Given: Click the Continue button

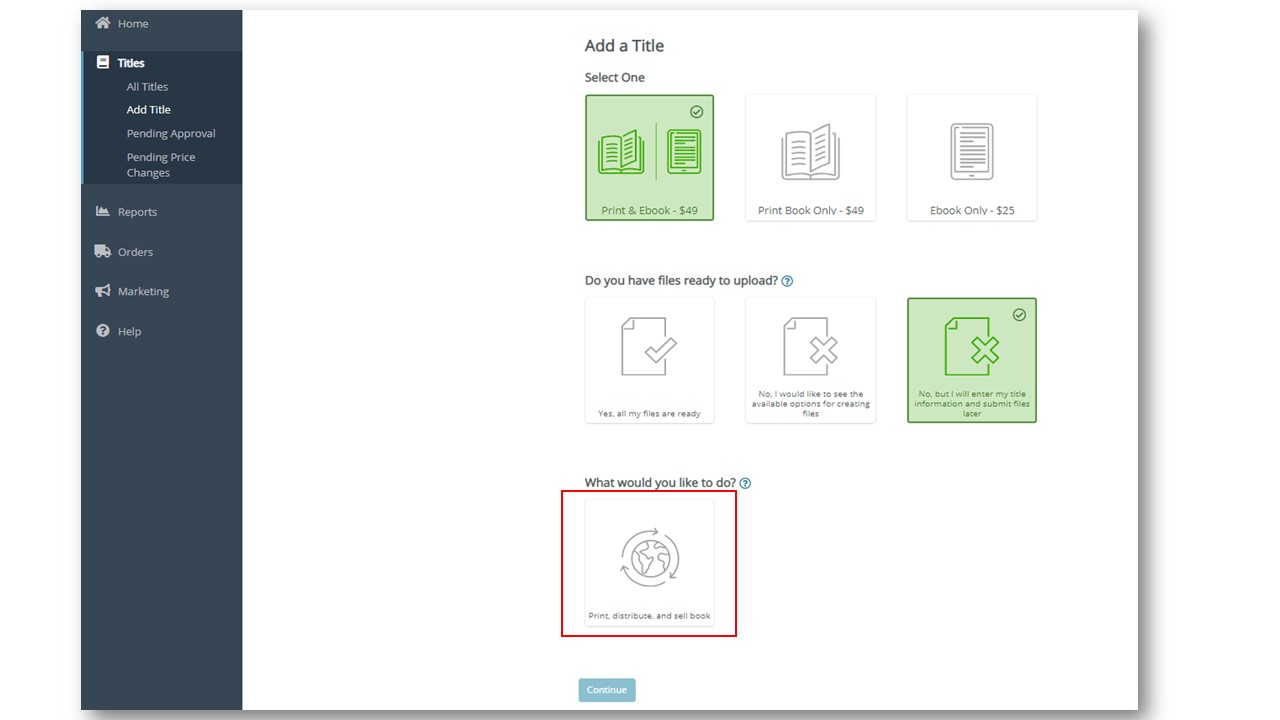Looking at the screenshot, I should click(x=607, y=690).
